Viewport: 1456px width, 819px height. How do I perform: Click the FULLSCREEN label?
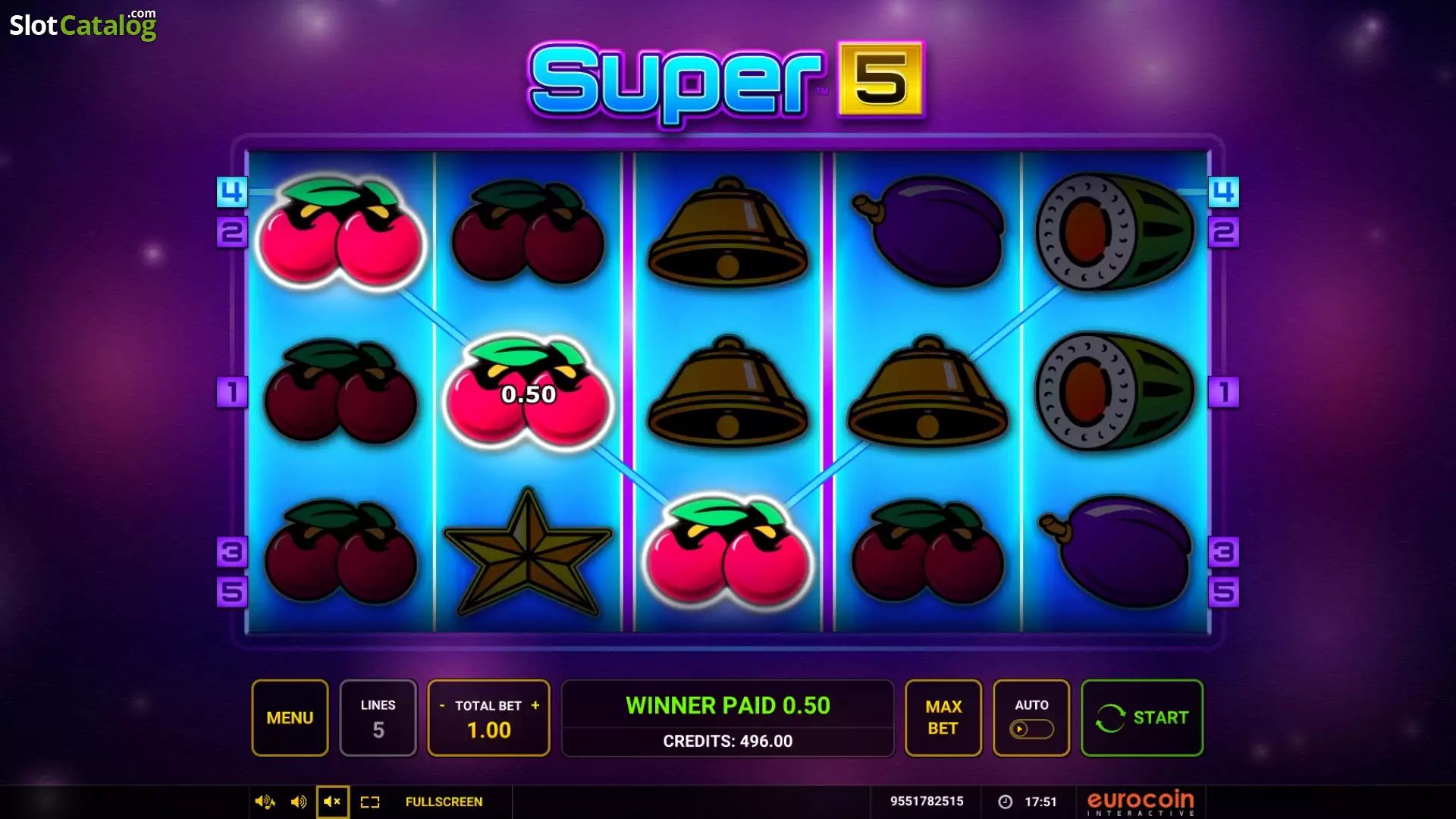(444, 802)
